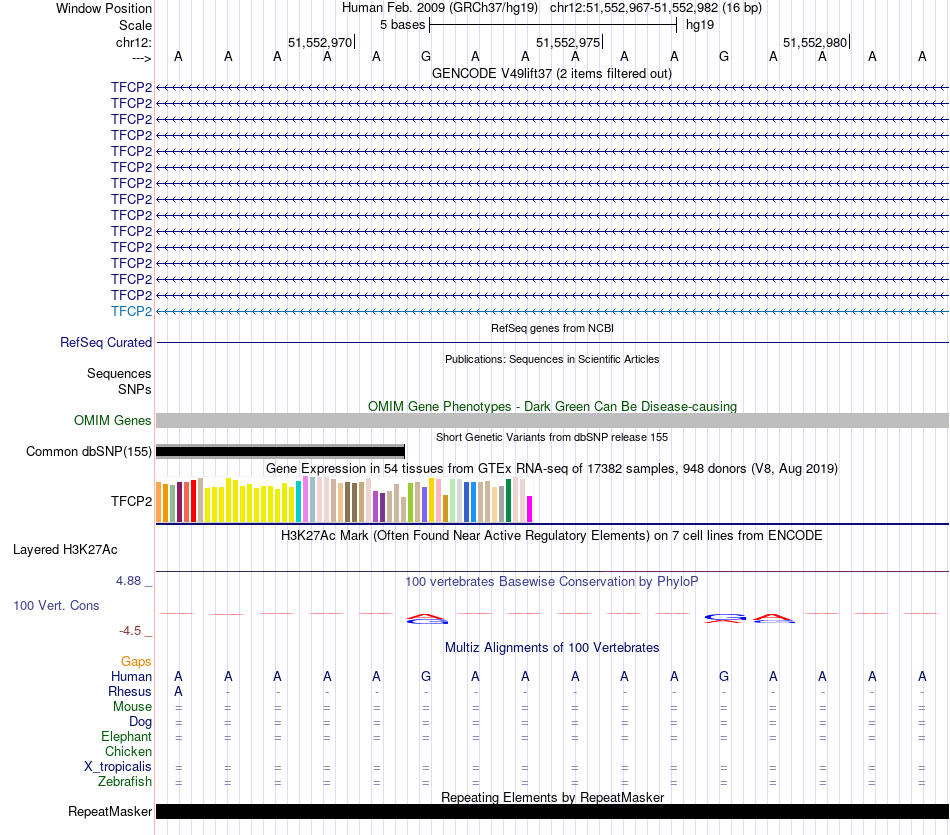Click the hg19 assembly label by scale
The height and width of the screenshot is (835, 950).
[x=700, y=25]
